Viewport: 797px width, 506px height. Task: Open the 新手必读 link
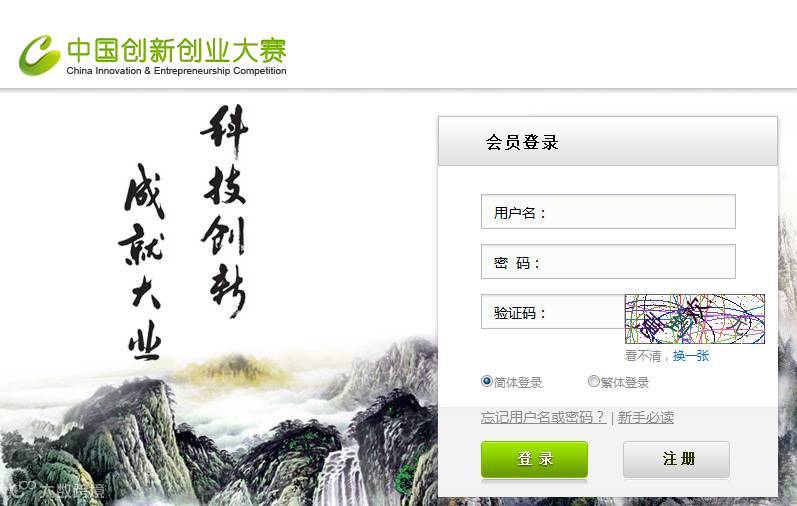tap(646, 418)
